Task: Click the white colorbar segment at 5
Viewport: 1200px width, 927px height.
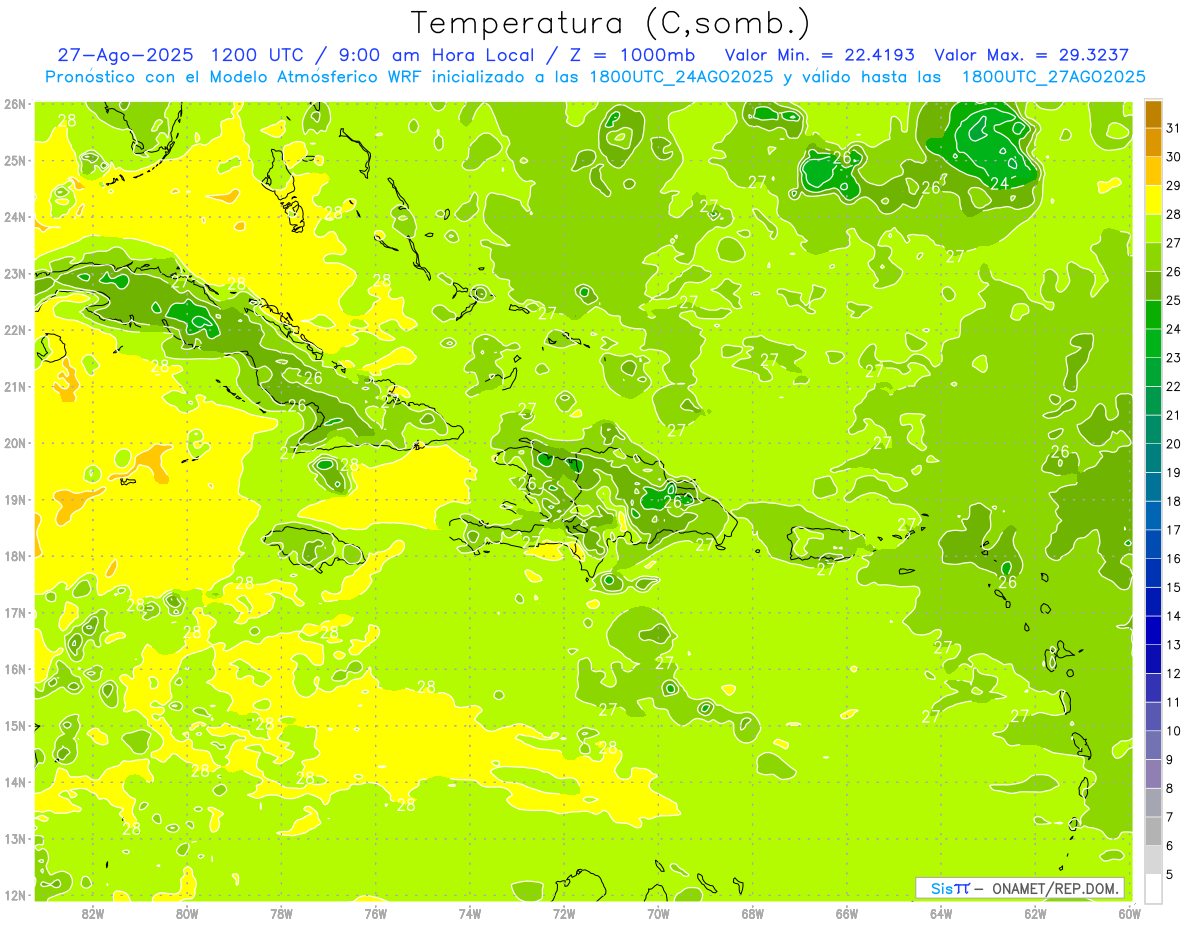Action: (x=1153, y=888)
